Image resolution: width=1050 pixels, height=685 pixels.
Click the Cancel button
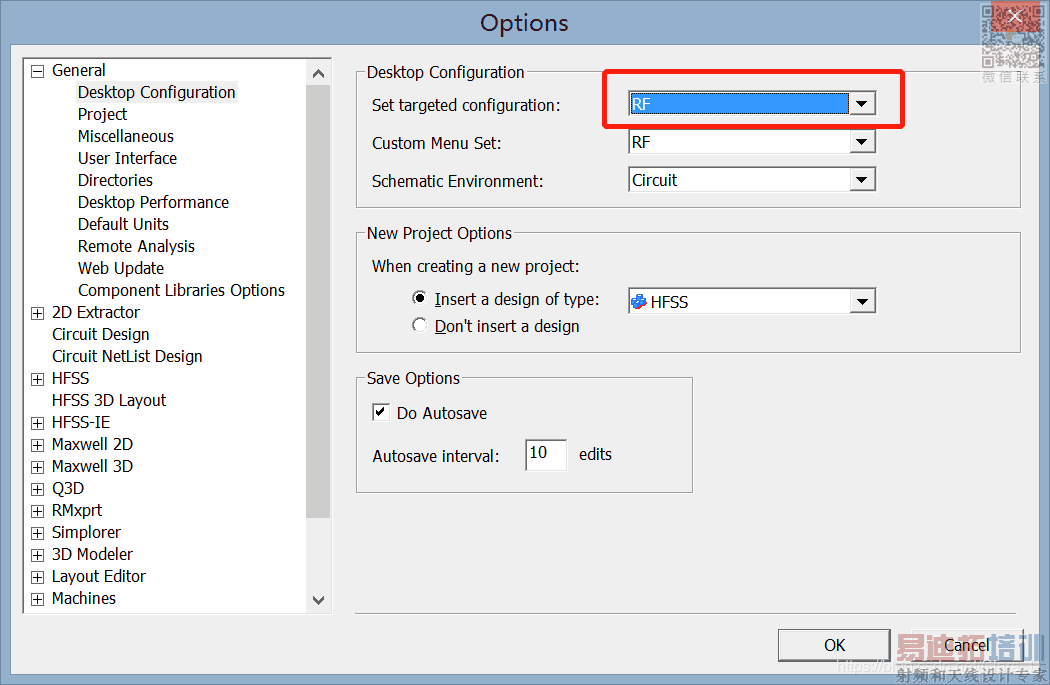(x=966, y=645)
